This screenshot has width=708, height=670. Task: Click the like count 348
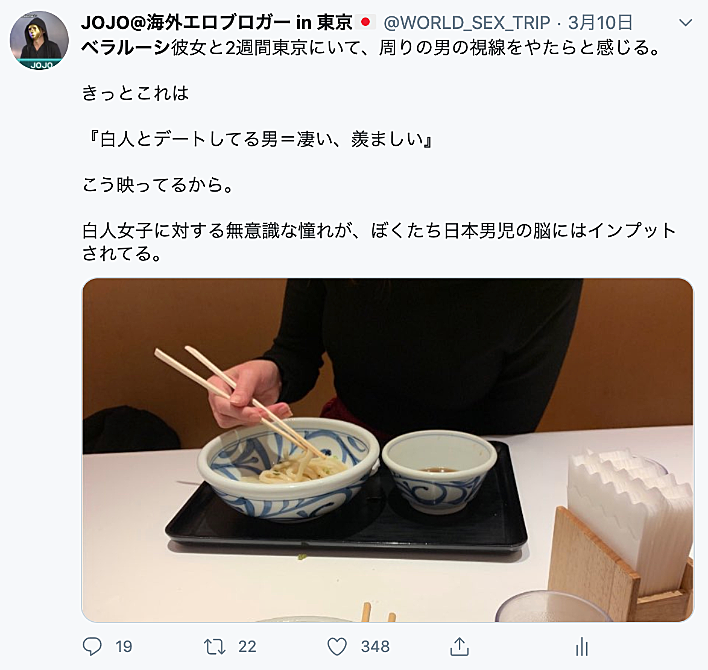pos(375,647)
